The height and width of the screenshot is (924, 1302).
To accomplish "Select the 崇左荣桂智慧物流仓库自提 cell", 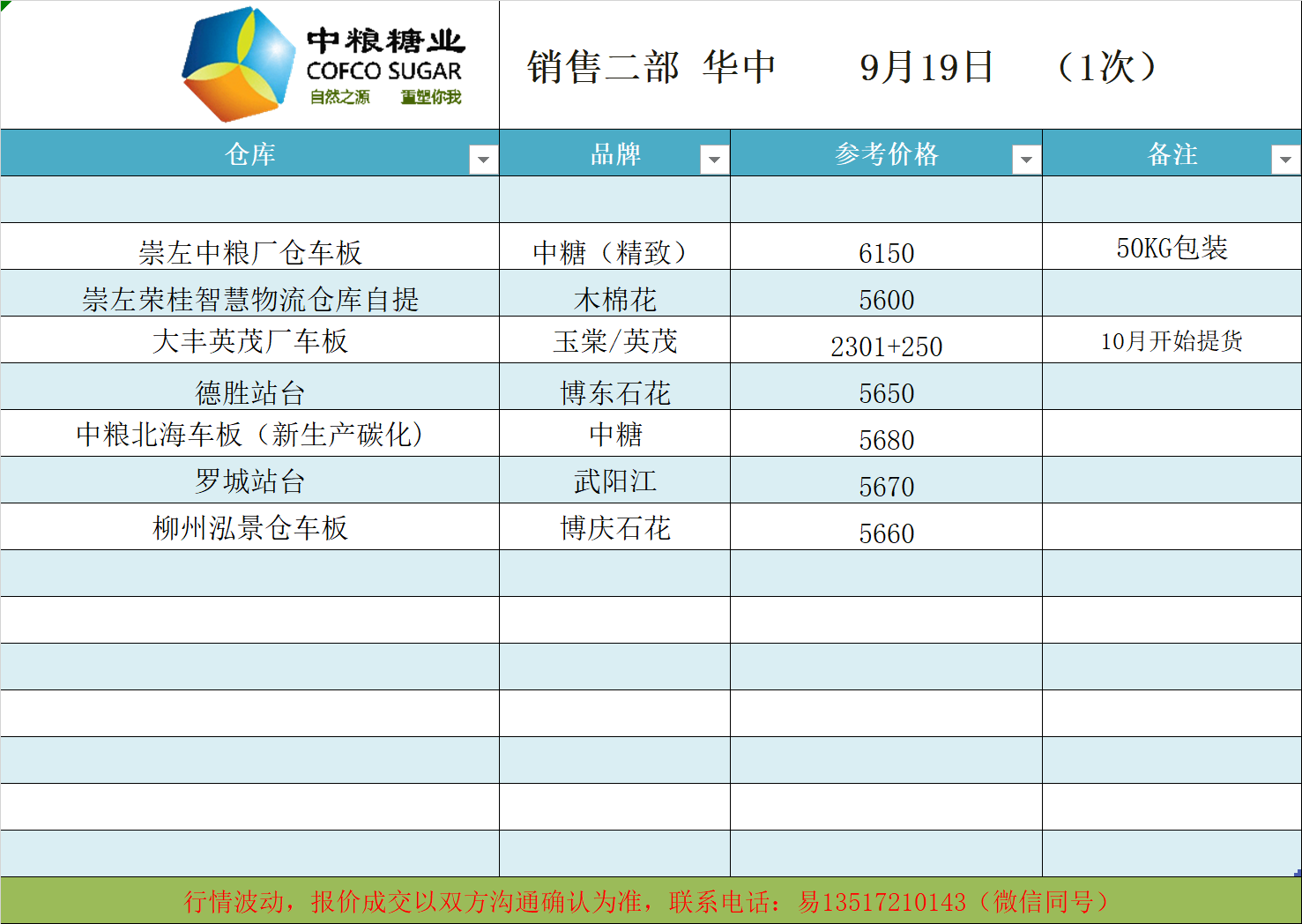I will [250, 299].
